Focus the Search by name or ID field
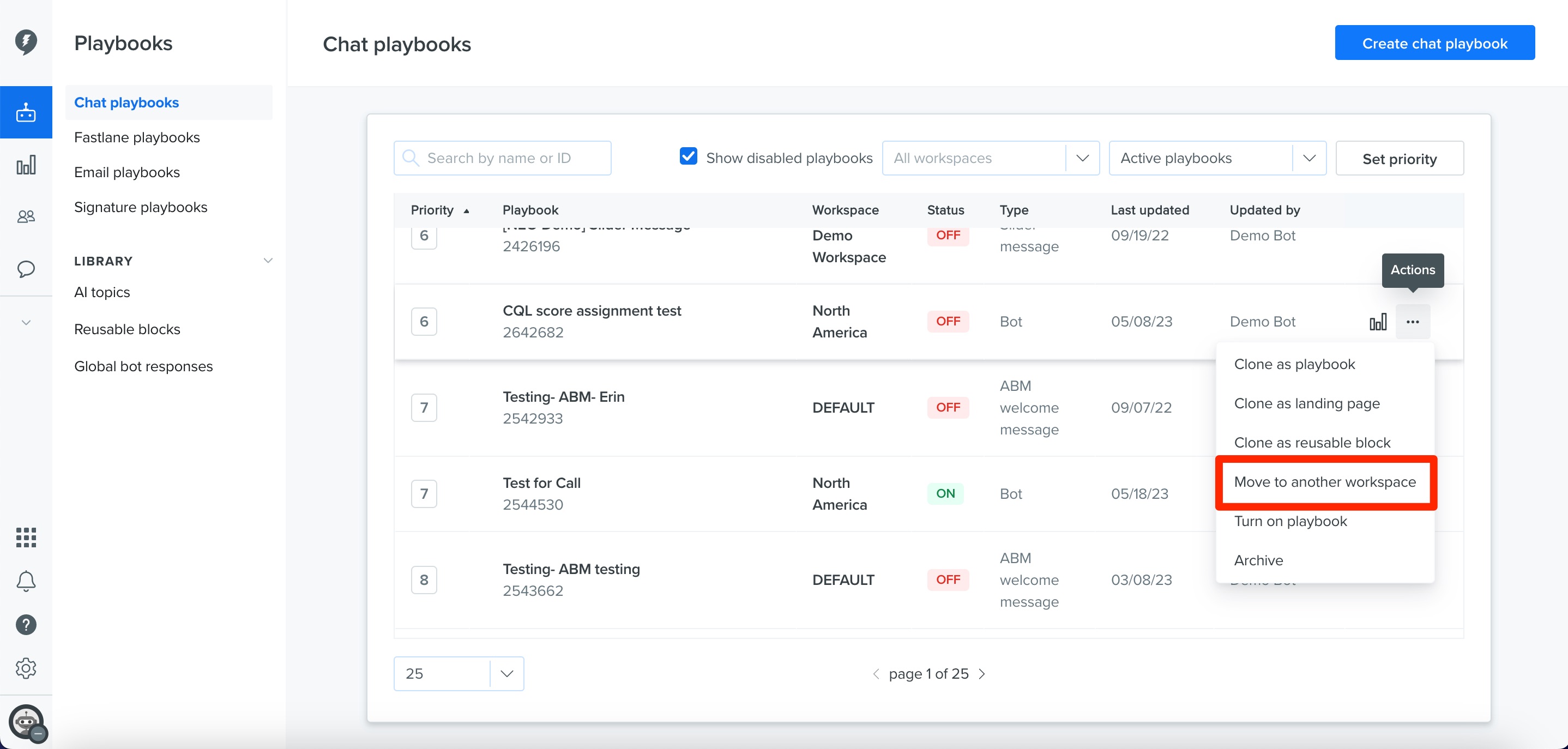The width and height of the screenshot is (1568, 749). pyautogui.click(x=502, y=158)
